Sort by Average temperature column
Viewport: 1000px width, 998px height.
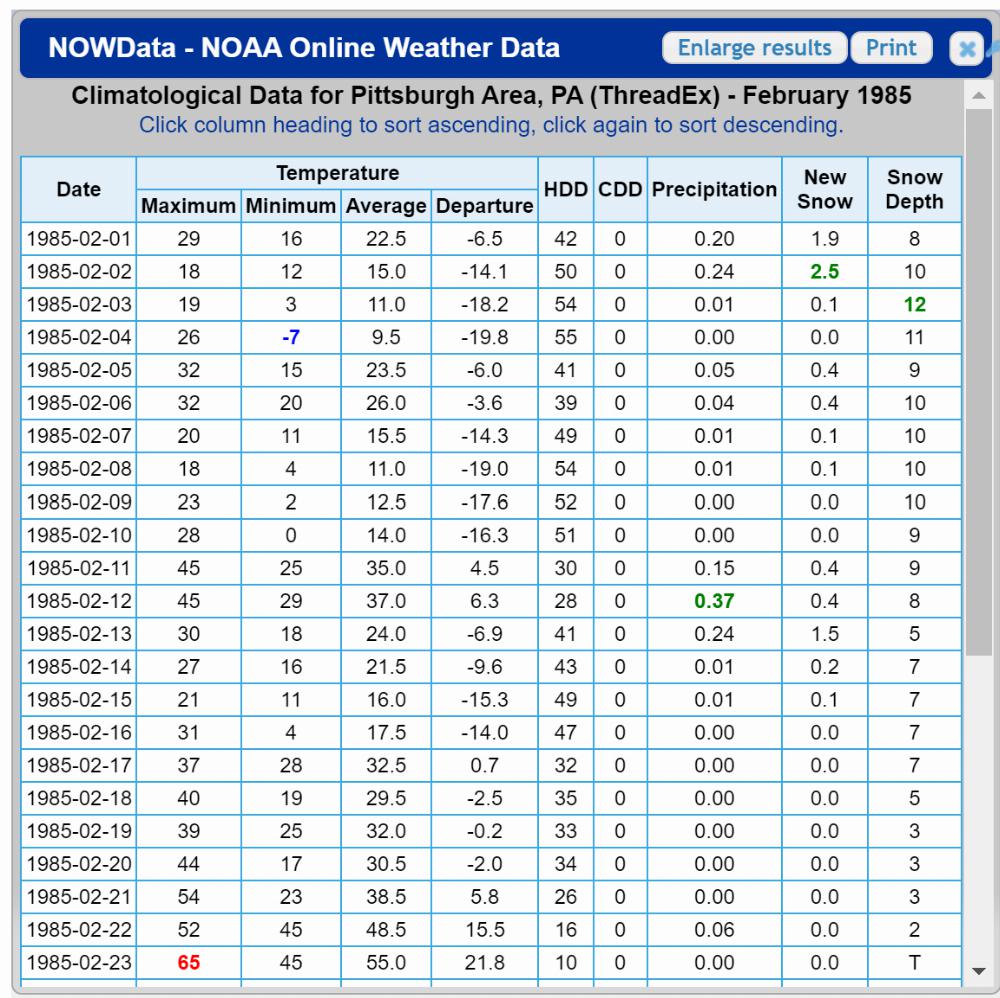[386, 206]
